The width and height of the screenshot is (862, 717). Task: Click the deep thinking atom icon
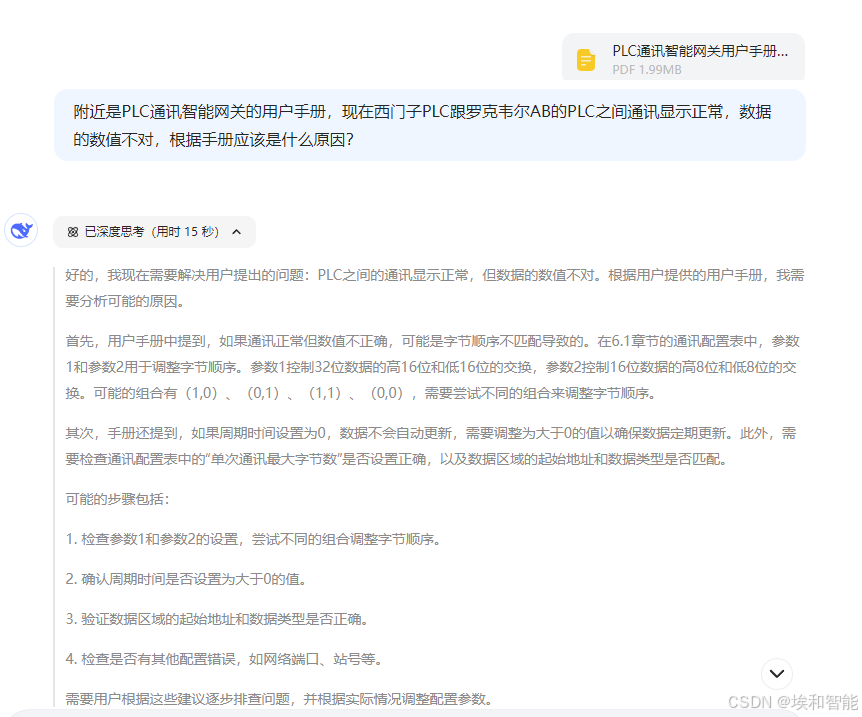[x=73, y=232]
